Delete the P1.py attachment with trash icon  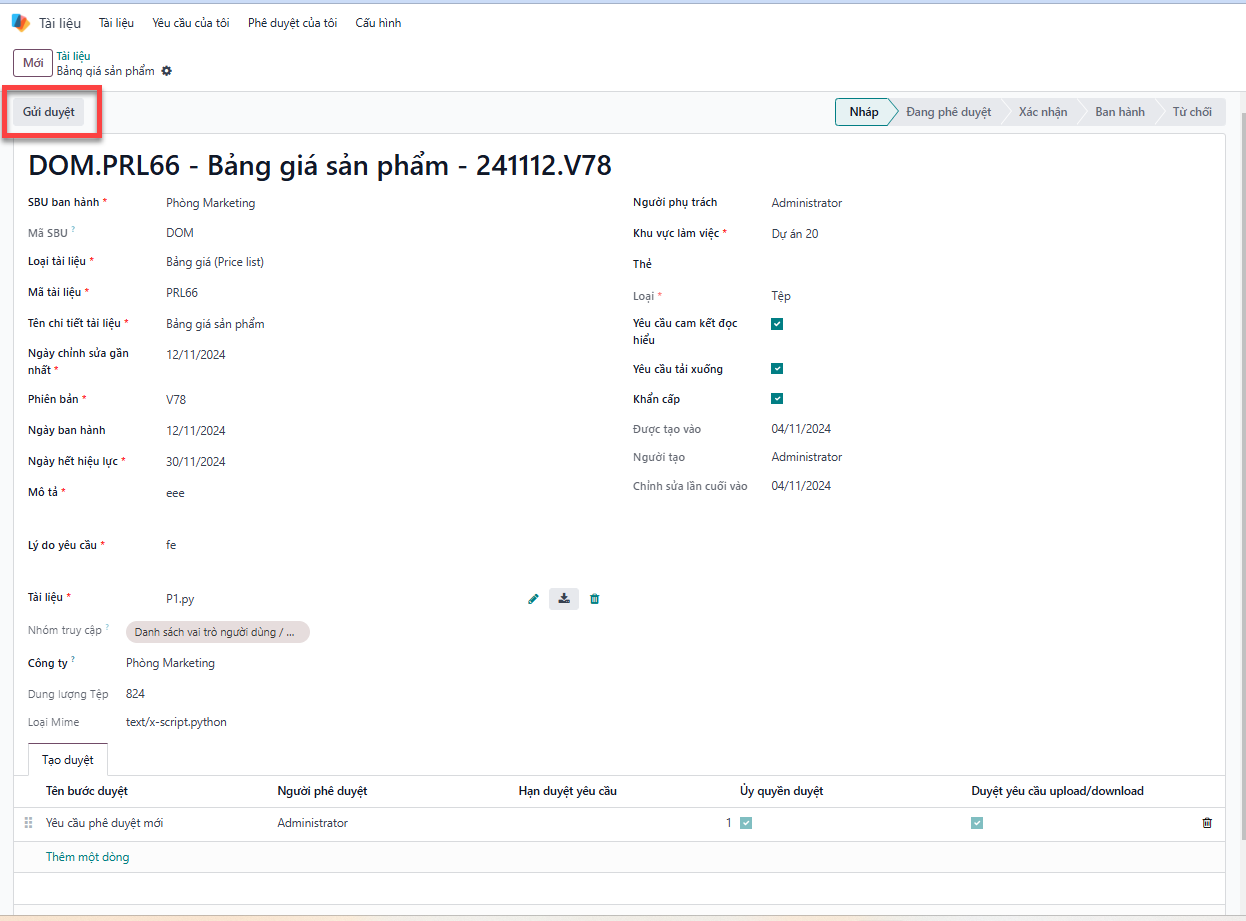pyautogui.click(x=595, y=599)
